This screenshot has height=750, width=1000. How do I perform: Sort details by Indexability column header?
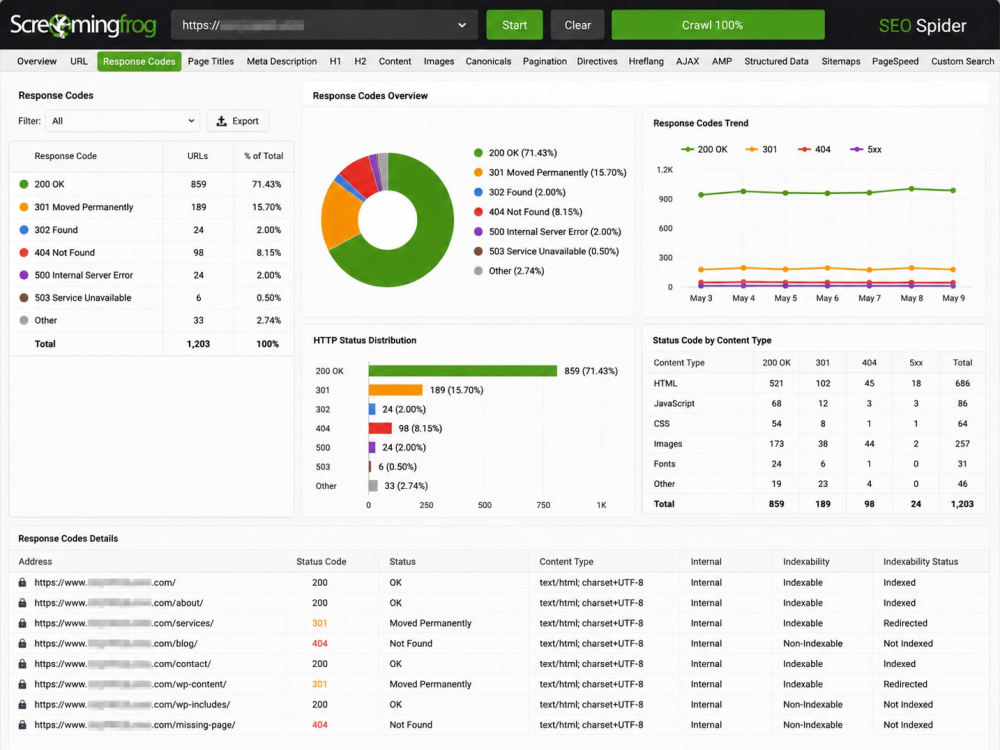pyautogui.click(x=806, y=562)
